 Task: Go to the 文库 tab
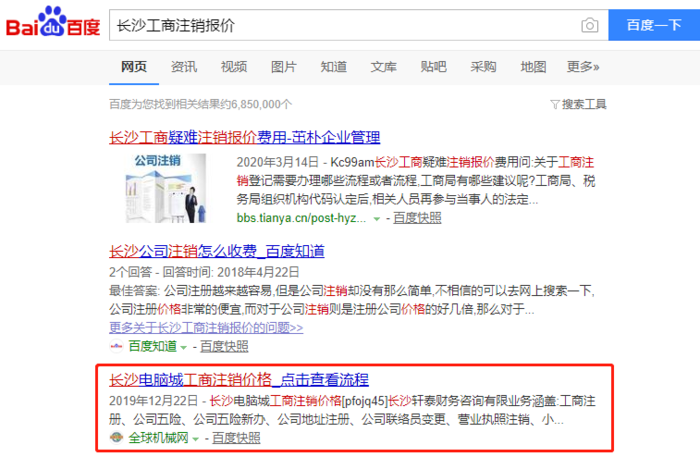pos(383,67)
